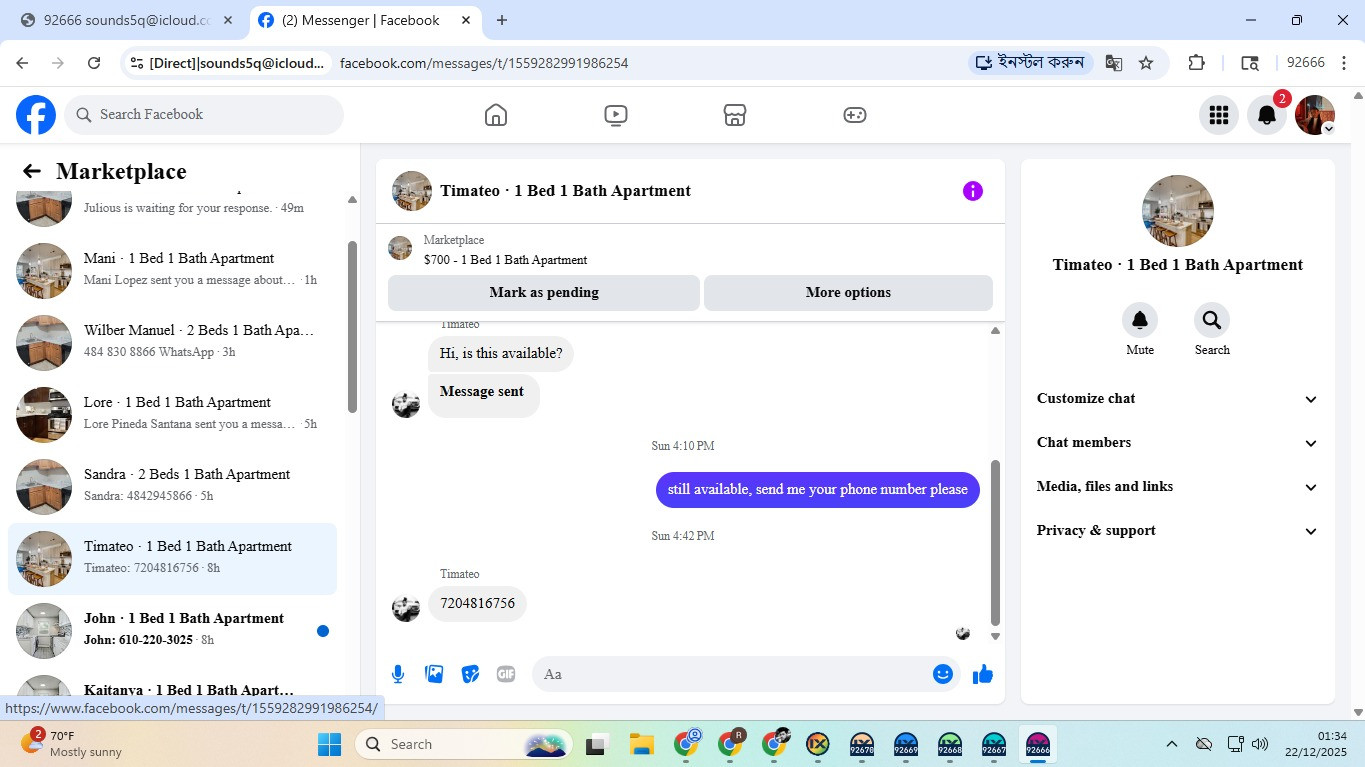Viewport: 1365px width, 767px height.
Task: Click Timateo avatar next to phone message
Action: click(406, 607)
